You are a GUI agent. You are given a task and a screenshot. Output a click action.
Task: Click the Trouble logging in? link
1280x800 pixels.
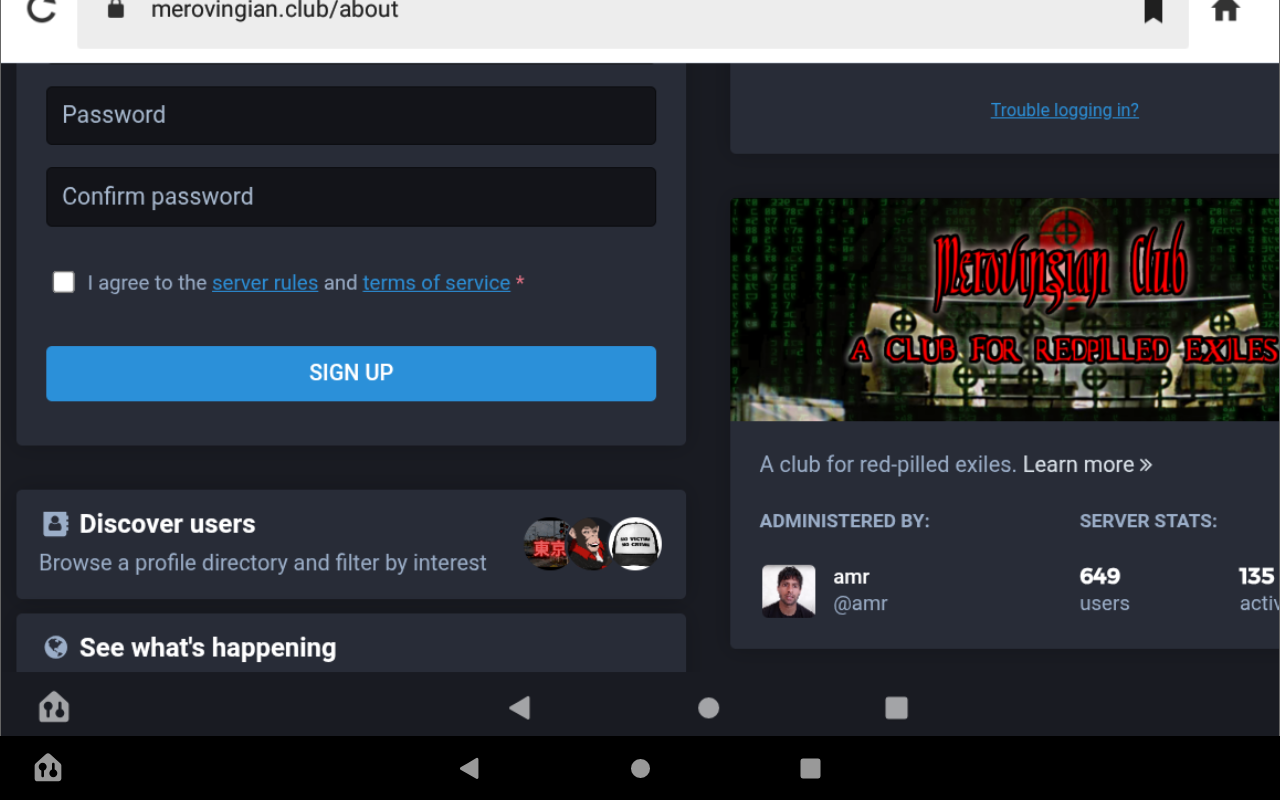click(x=1064, y=110)
